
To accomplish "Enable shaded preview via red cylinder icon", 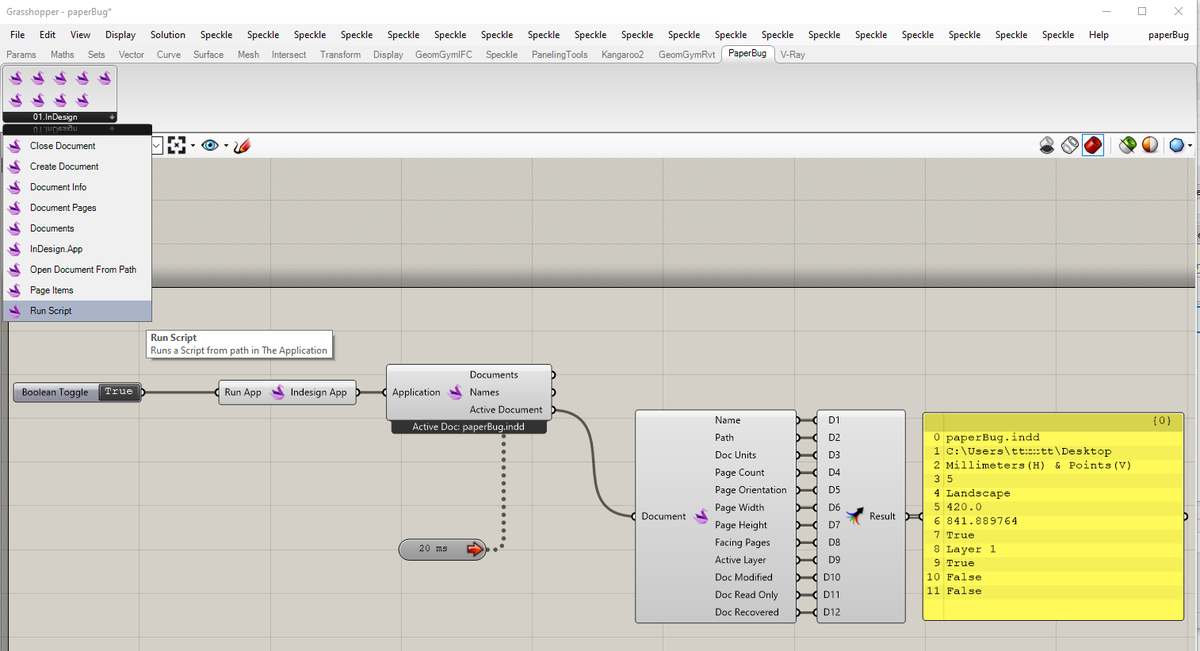I will 1093,145.
